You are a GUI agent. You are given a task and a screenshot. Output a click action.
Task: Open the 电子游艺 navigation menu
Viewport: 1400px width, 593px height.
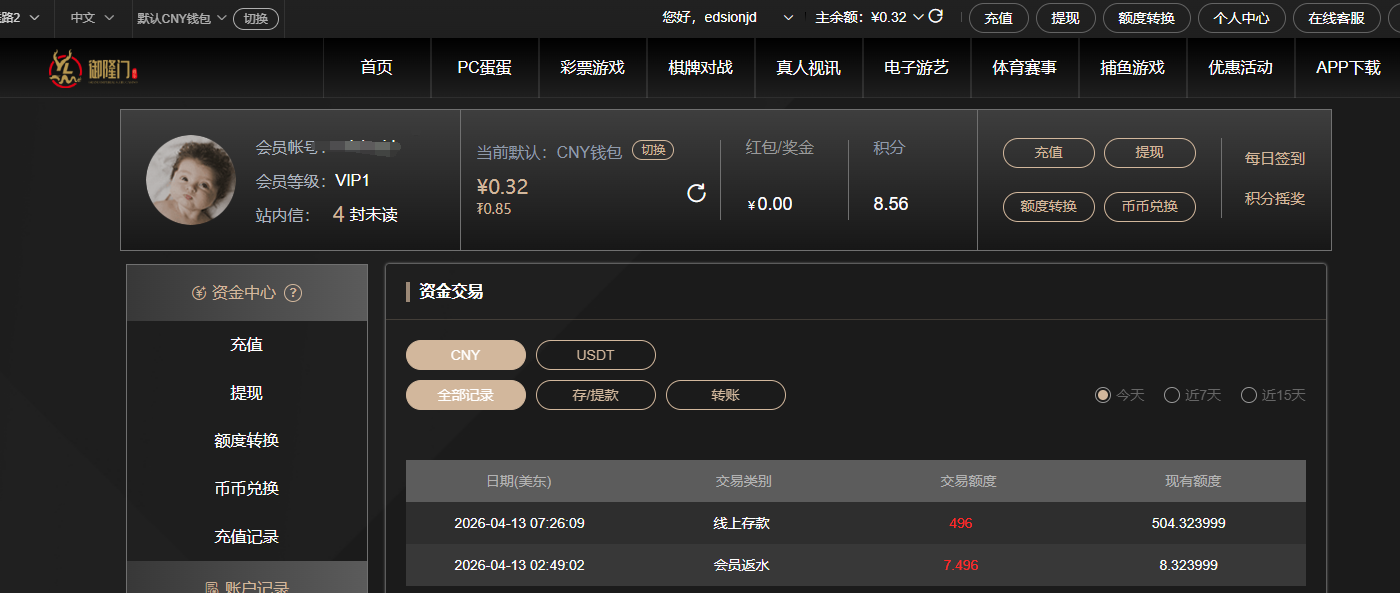pos(916,68)
